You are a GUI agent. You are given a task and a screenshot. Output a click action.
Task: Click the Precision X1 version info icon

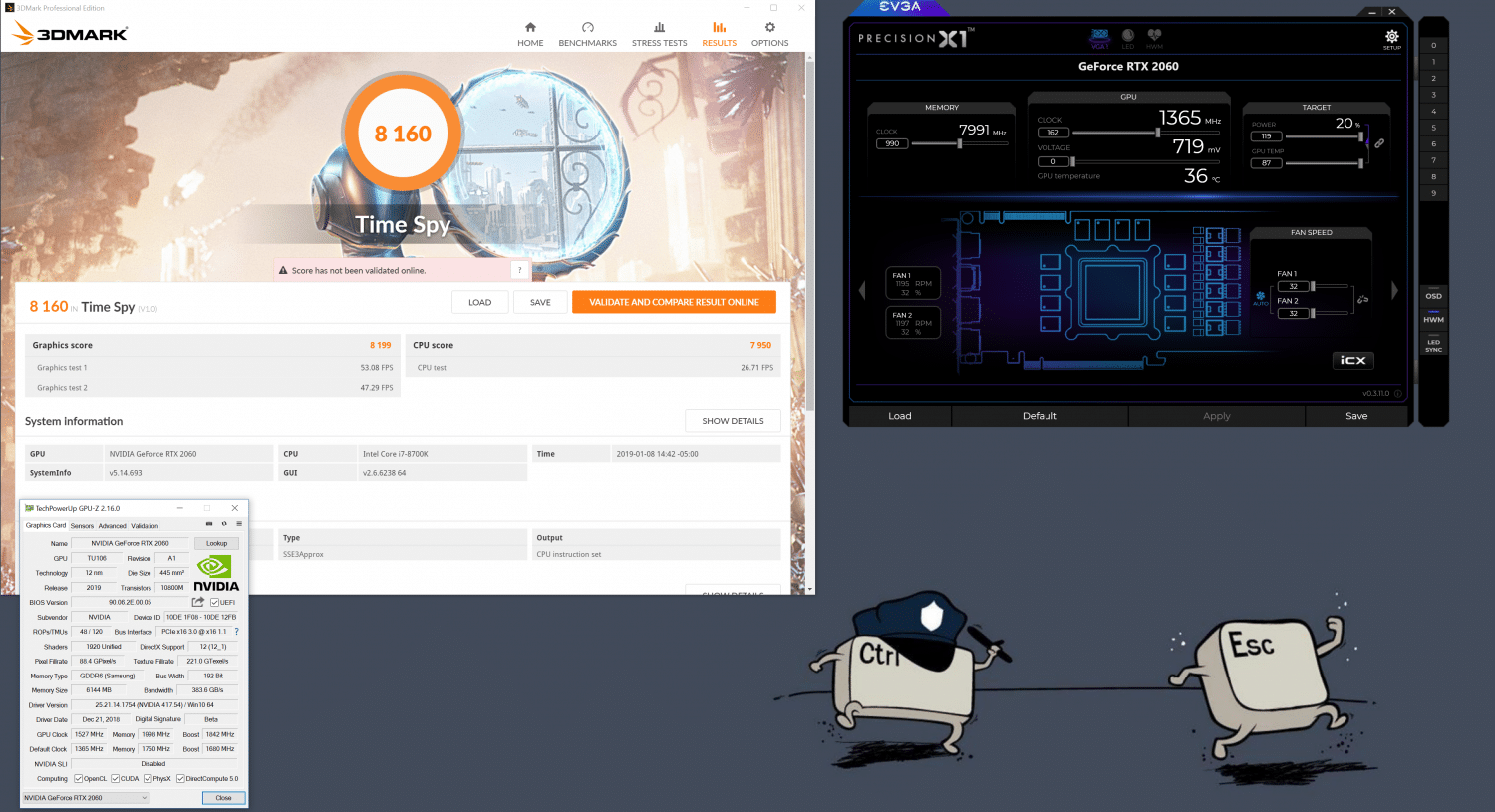pyautogui.click(x=1397, y=394)
